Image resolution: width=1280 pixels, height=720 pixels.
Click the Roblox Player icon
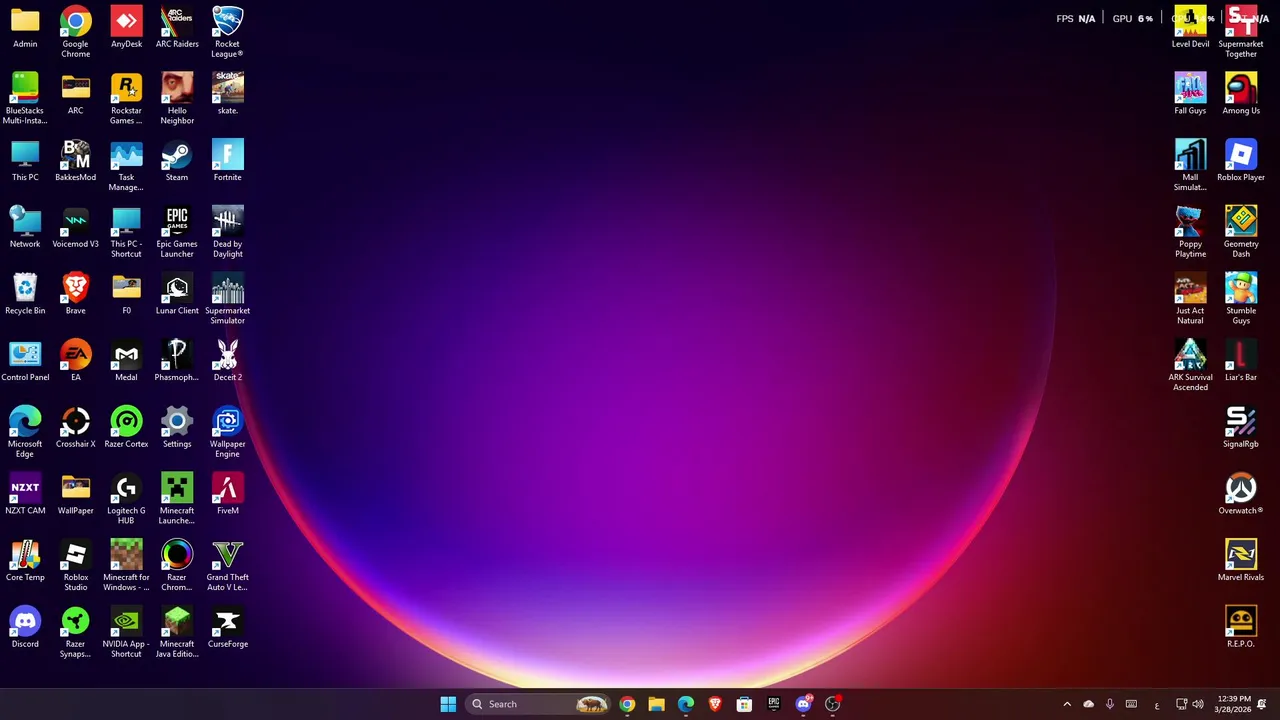coord(1241,155)
